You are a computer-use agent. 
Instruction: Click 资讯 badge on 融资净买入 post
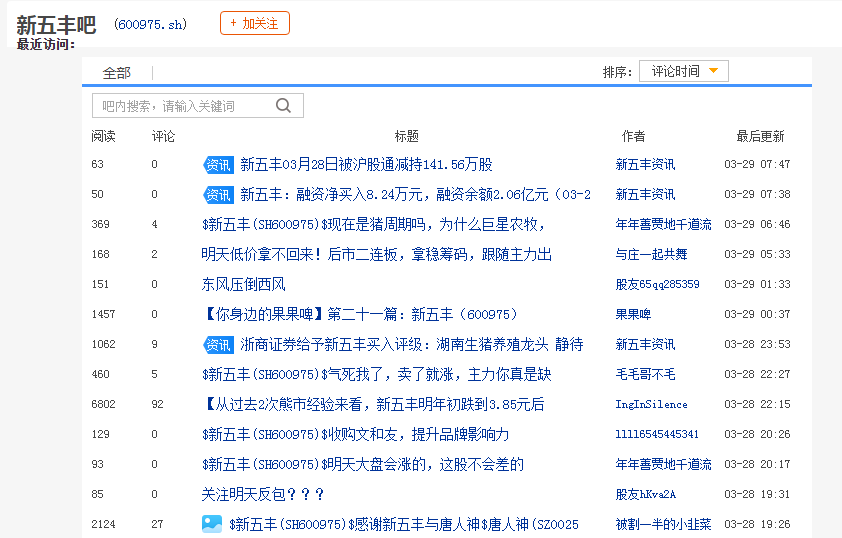(217, 195)
